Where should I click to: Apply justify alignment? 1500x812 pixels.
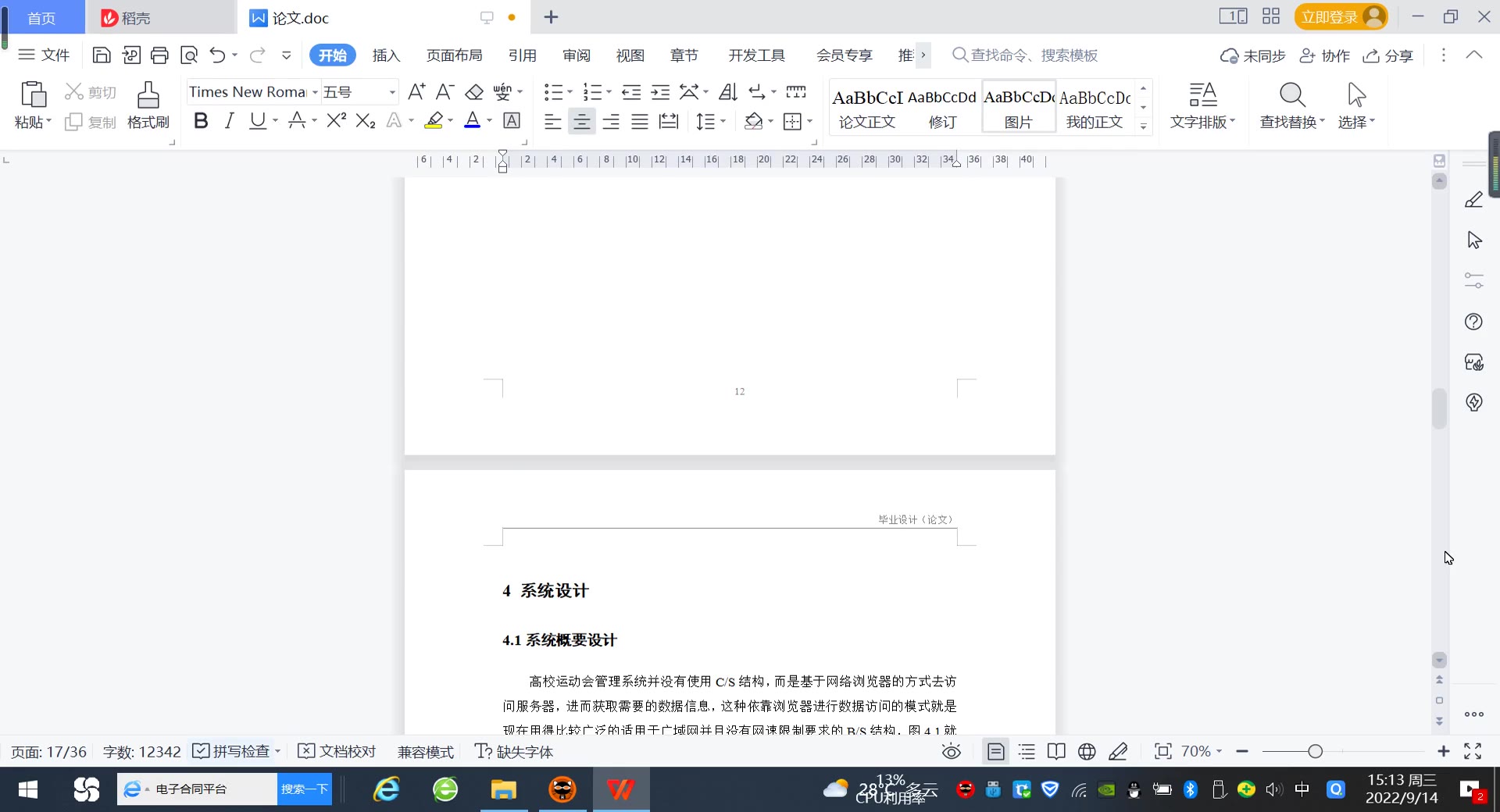point(640,121)
